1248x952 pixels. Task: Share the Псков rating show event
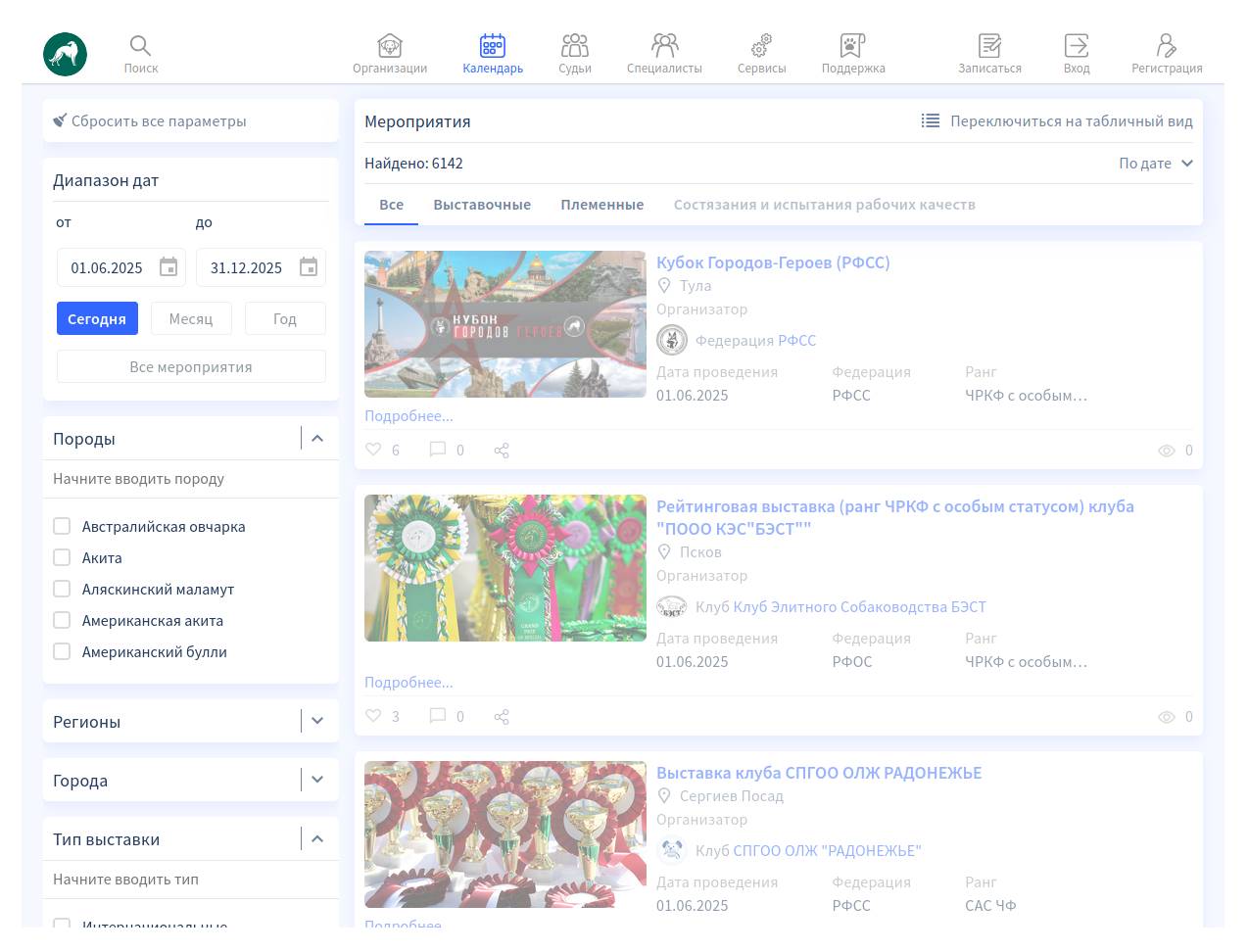pyautogui.click(x=502, y=717)
